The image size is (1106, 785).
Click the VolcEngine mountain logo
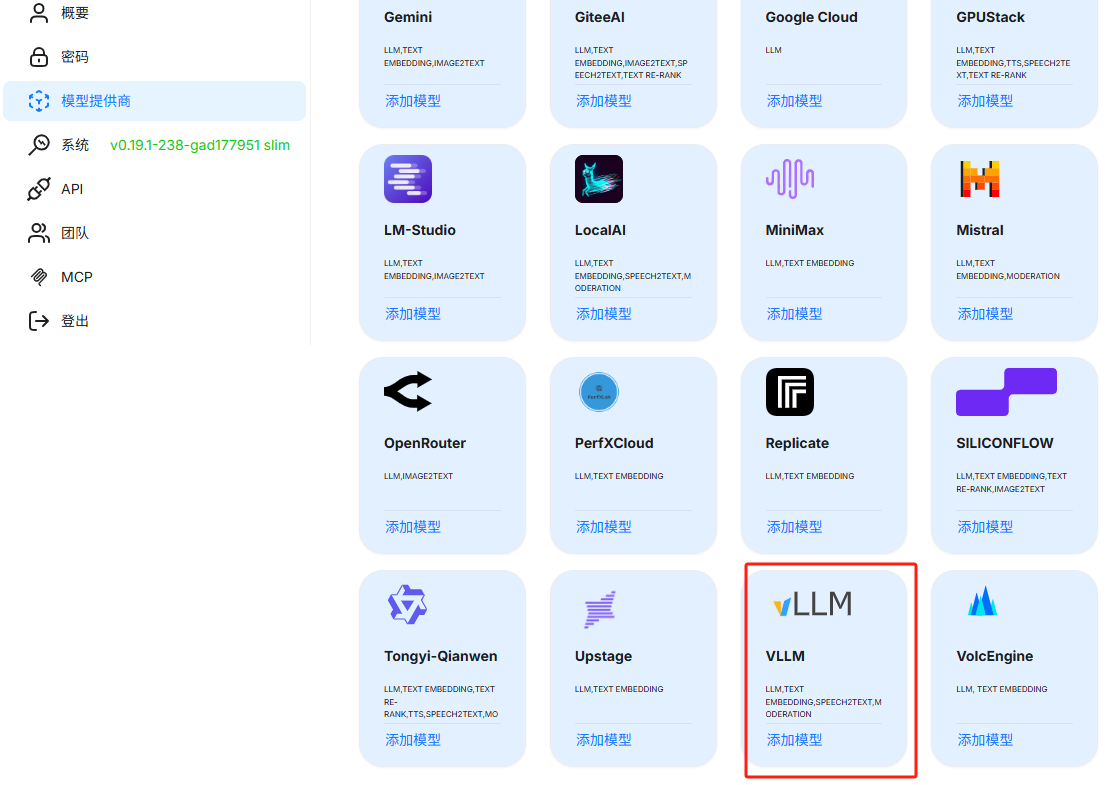click(983, 601)
